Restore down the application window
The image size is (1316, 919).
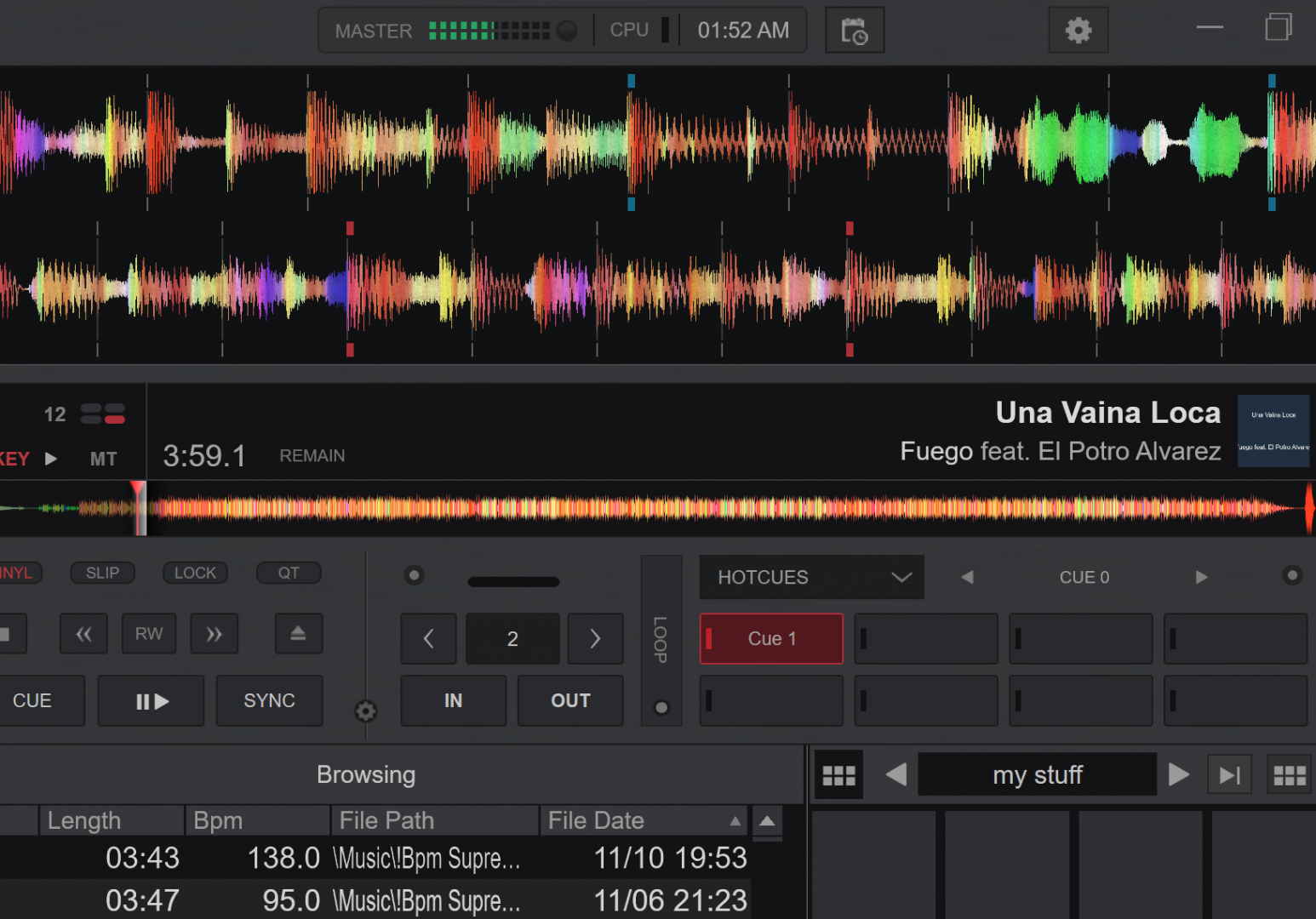(x=1278, y=27)
